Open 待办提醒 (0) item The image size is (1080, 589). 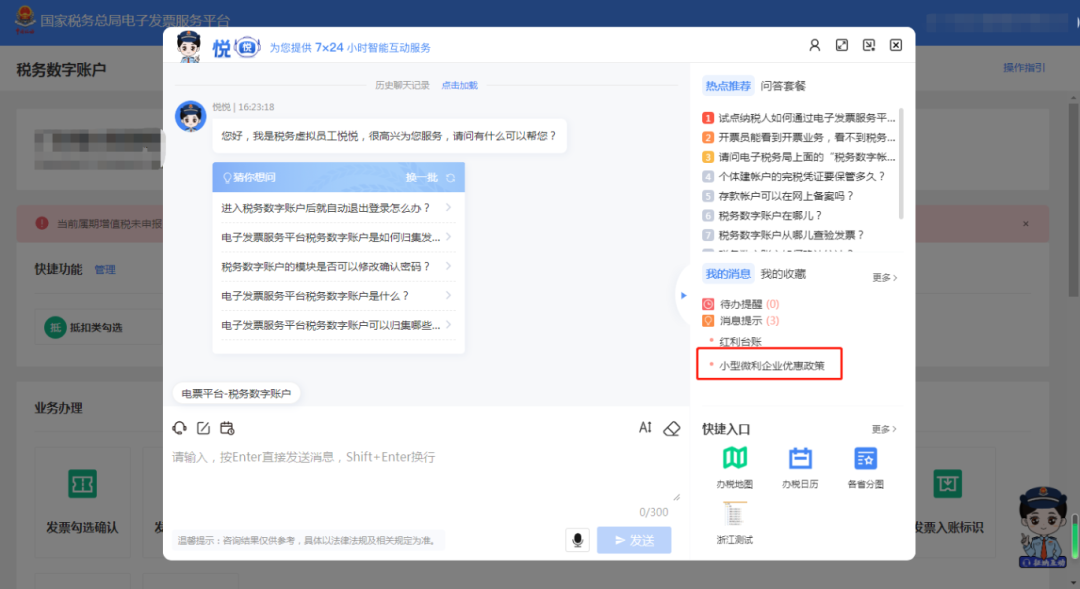click(741, 304)
